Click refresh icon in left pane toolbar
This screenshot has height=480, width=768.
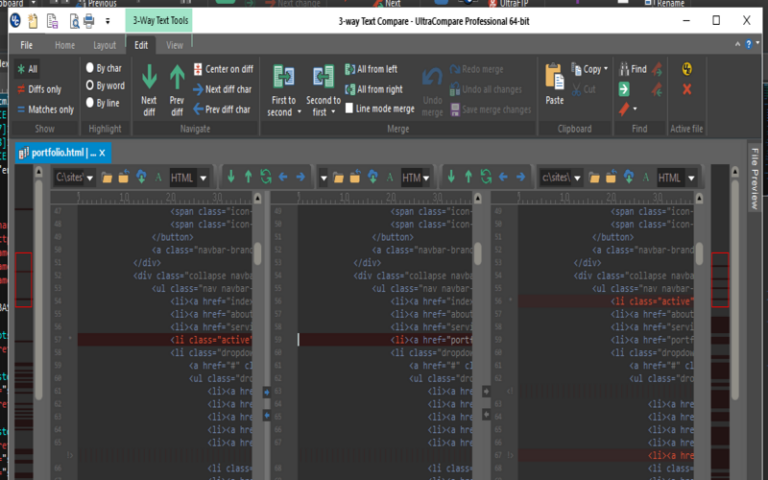(x=265, y=177)
